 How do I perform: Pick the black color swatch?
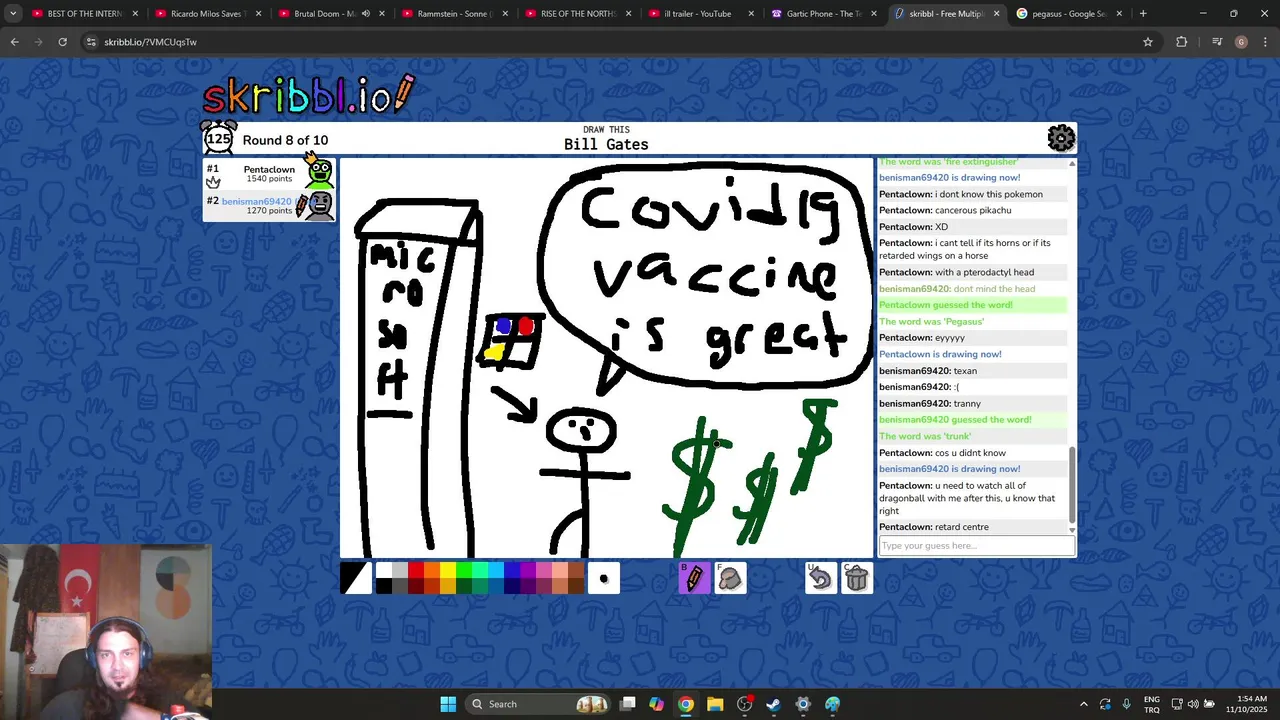384,586
